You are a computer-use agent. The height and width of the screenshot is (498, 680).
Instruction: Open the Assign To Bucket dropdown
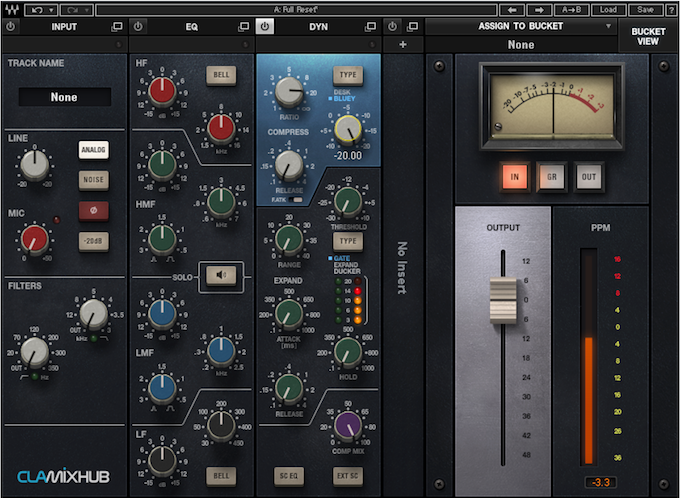(x=521, y=26)
